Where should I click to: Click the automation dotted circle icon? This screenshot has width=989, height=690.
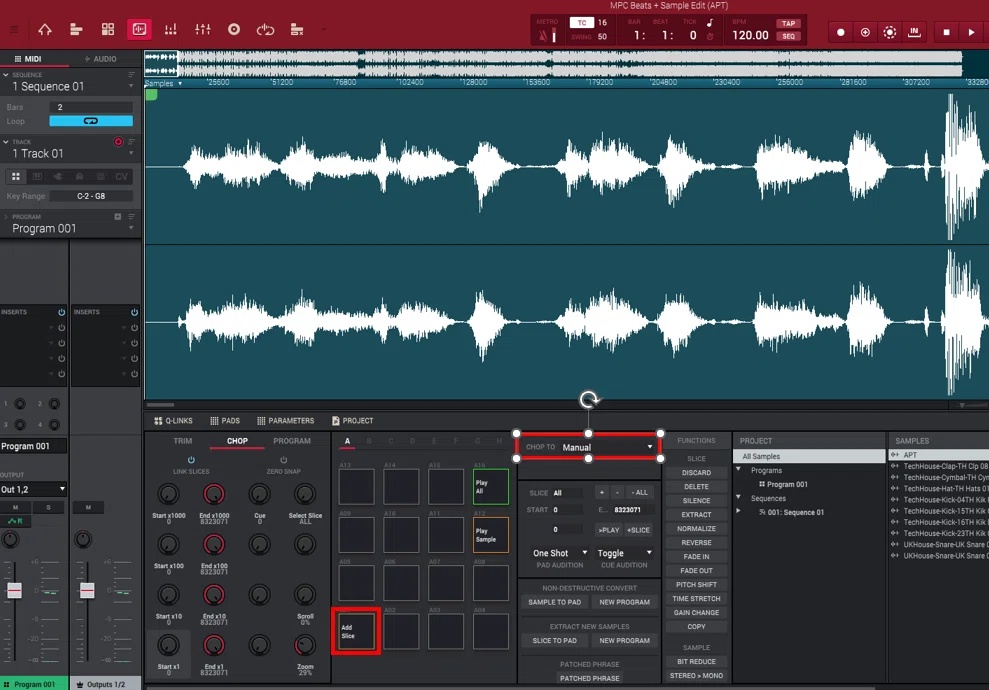[889, 32]
